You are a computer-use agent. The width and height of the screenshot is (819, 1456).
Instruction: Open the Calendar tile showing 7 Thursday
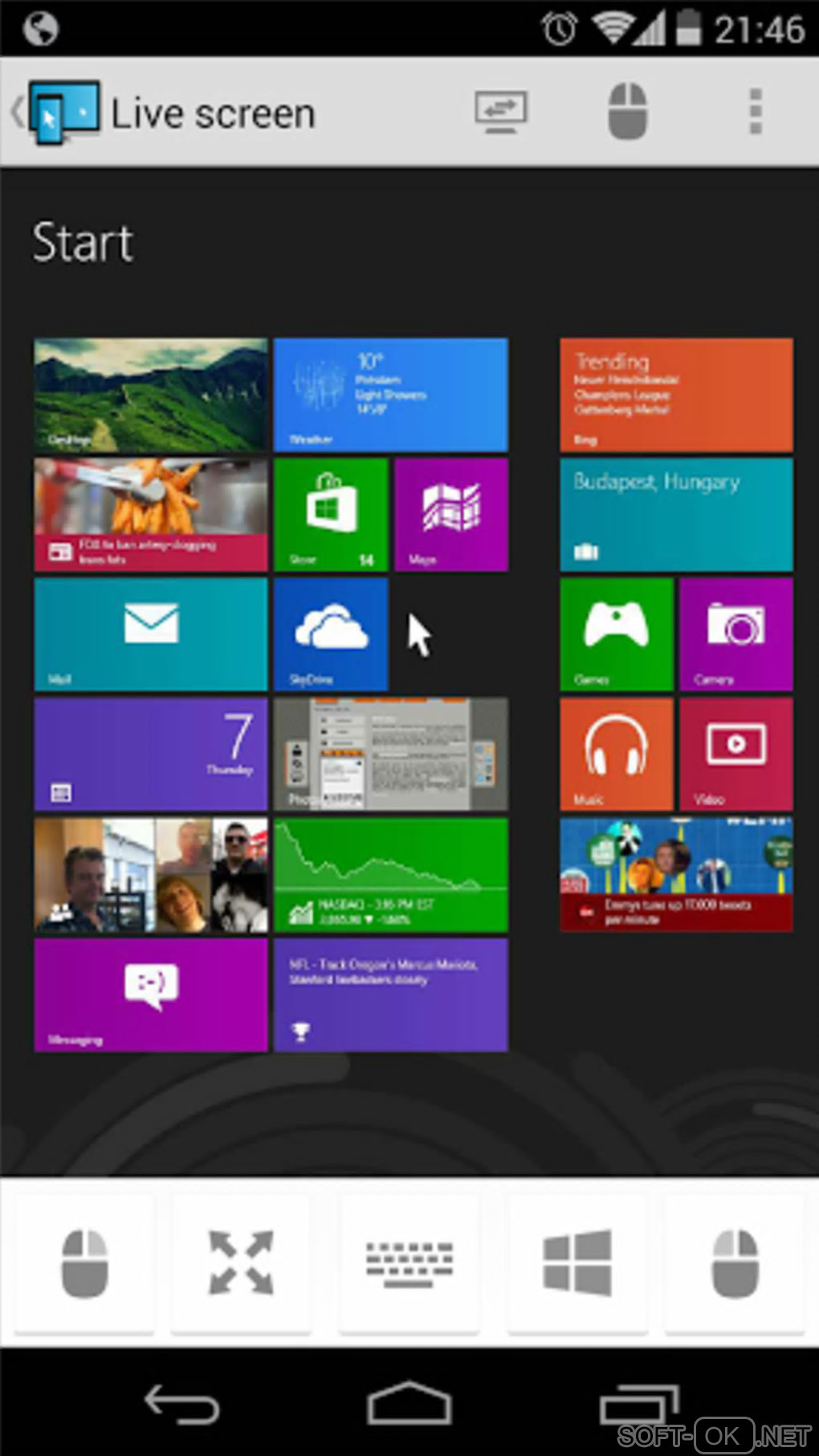(151, 754)
